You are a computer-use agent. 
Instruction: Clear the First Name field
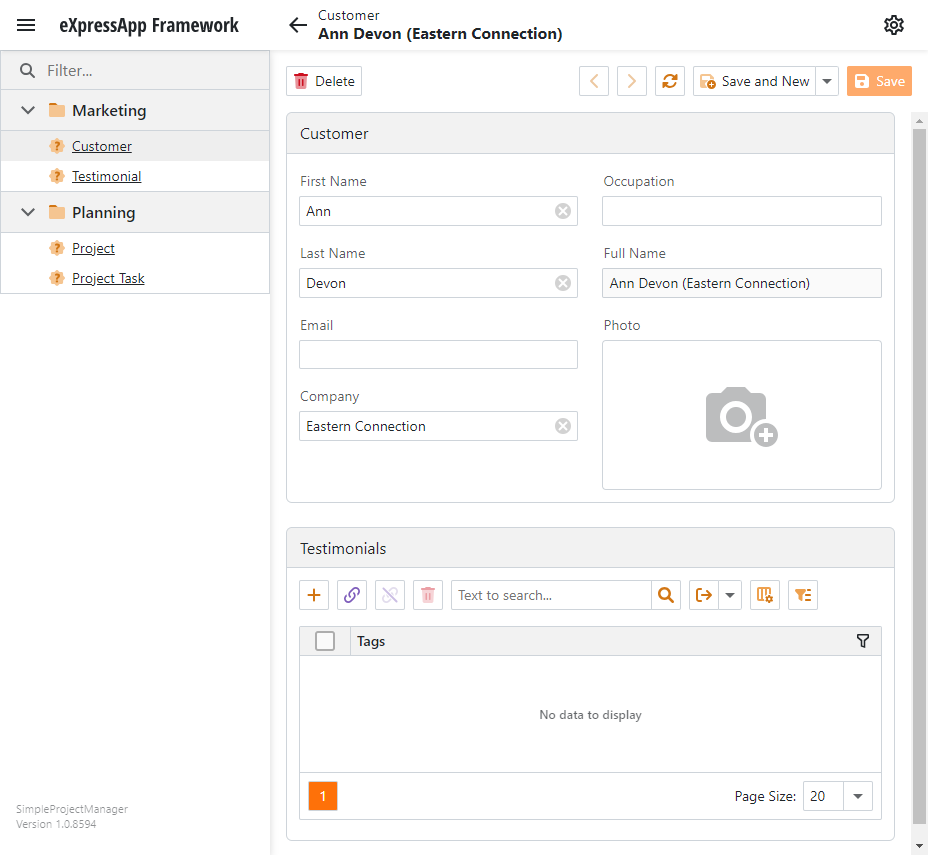pyautogui.click(x=563, y=211)
